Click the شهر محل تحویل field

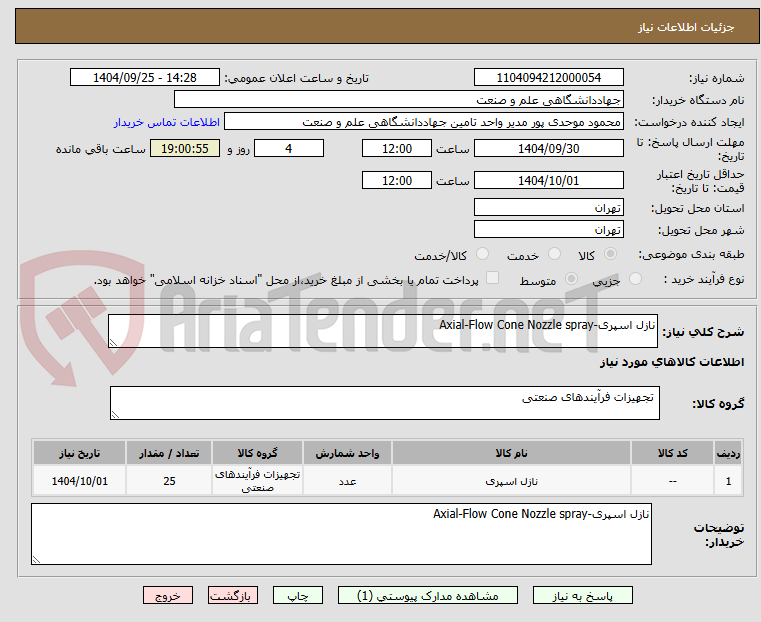(548, 229)
